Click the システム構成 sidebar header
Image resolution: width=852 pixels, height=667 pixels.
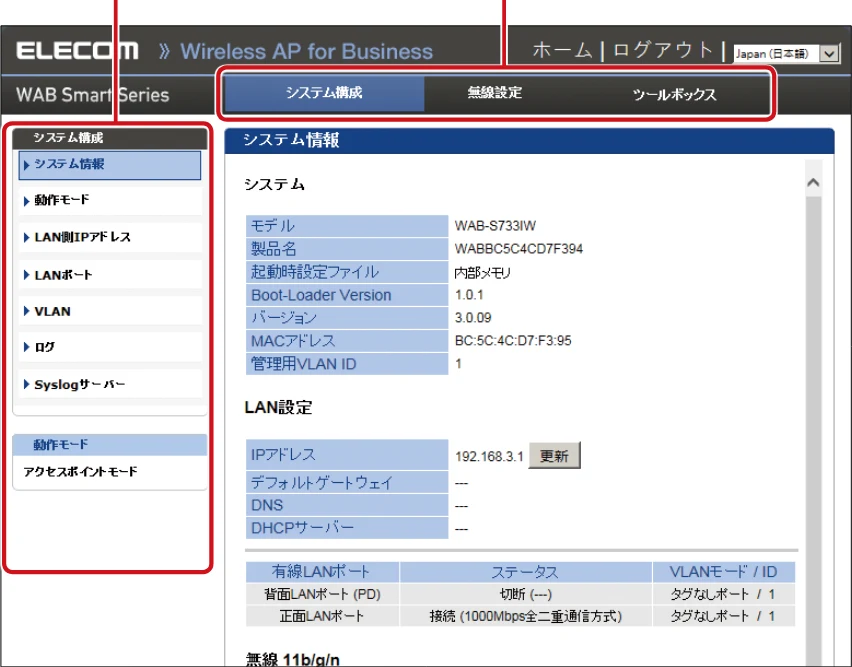tap(110, 138)
